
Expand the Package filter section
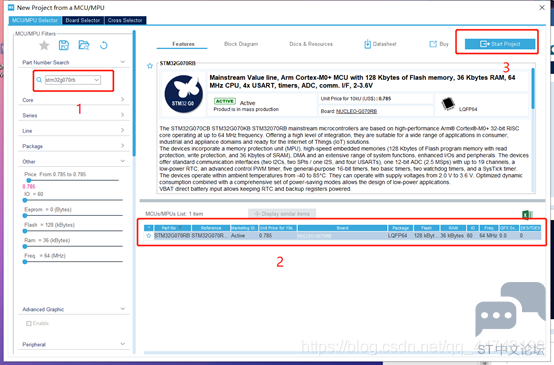(123, 146)
